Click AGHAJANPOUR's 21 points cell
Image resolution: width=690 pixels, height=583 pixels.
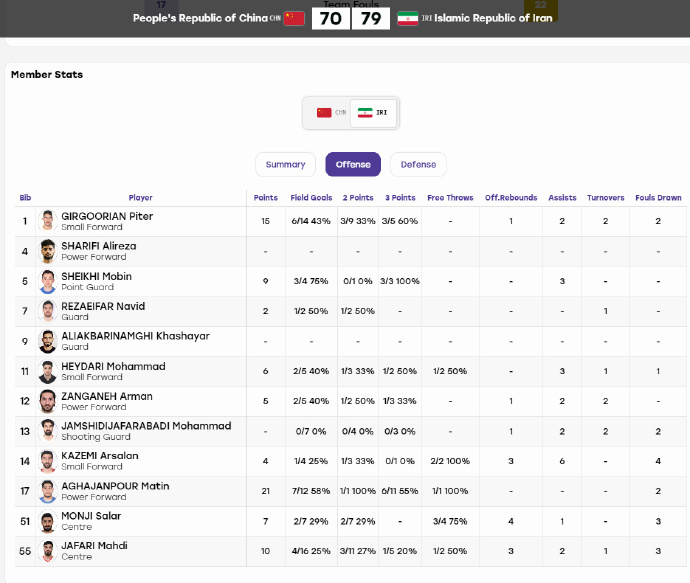pos(265,491)
